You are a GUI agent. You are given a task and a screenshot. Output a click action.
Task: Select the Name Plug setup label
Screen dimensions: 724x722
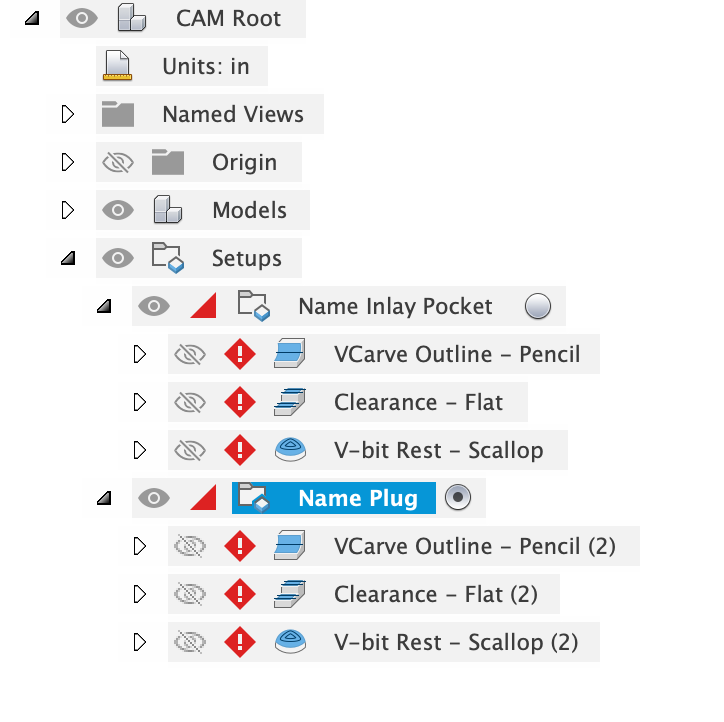point(357,498)
